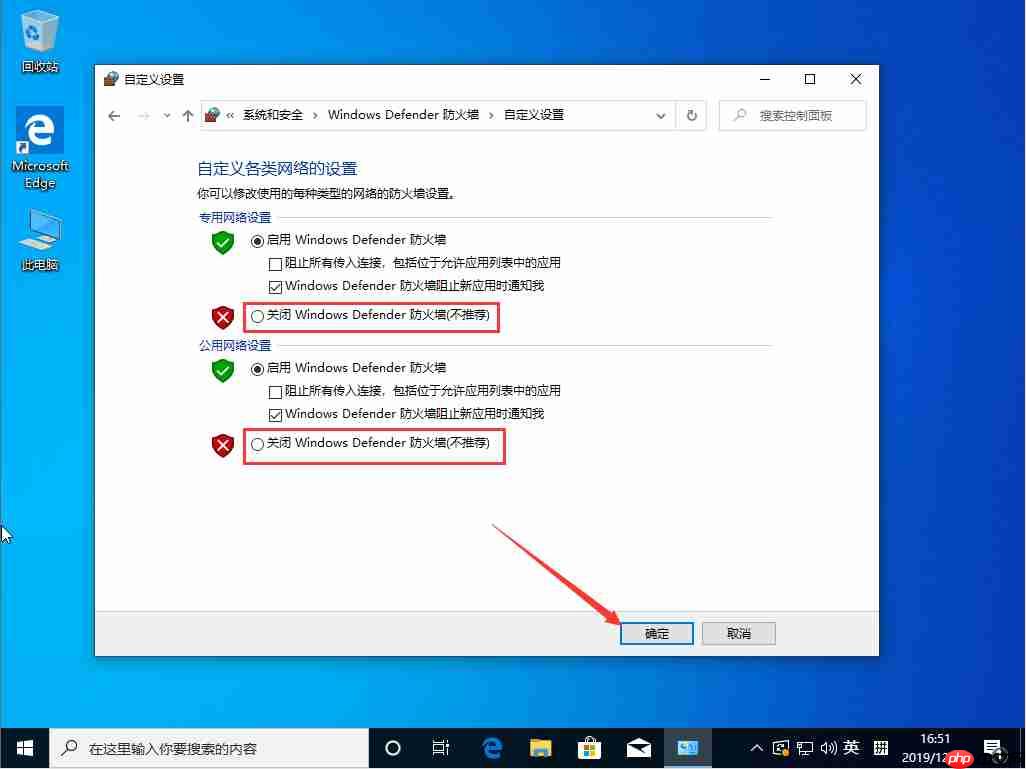Go back with the back arrow
This screenshot has height=769, width=1026.
[115, 116]
